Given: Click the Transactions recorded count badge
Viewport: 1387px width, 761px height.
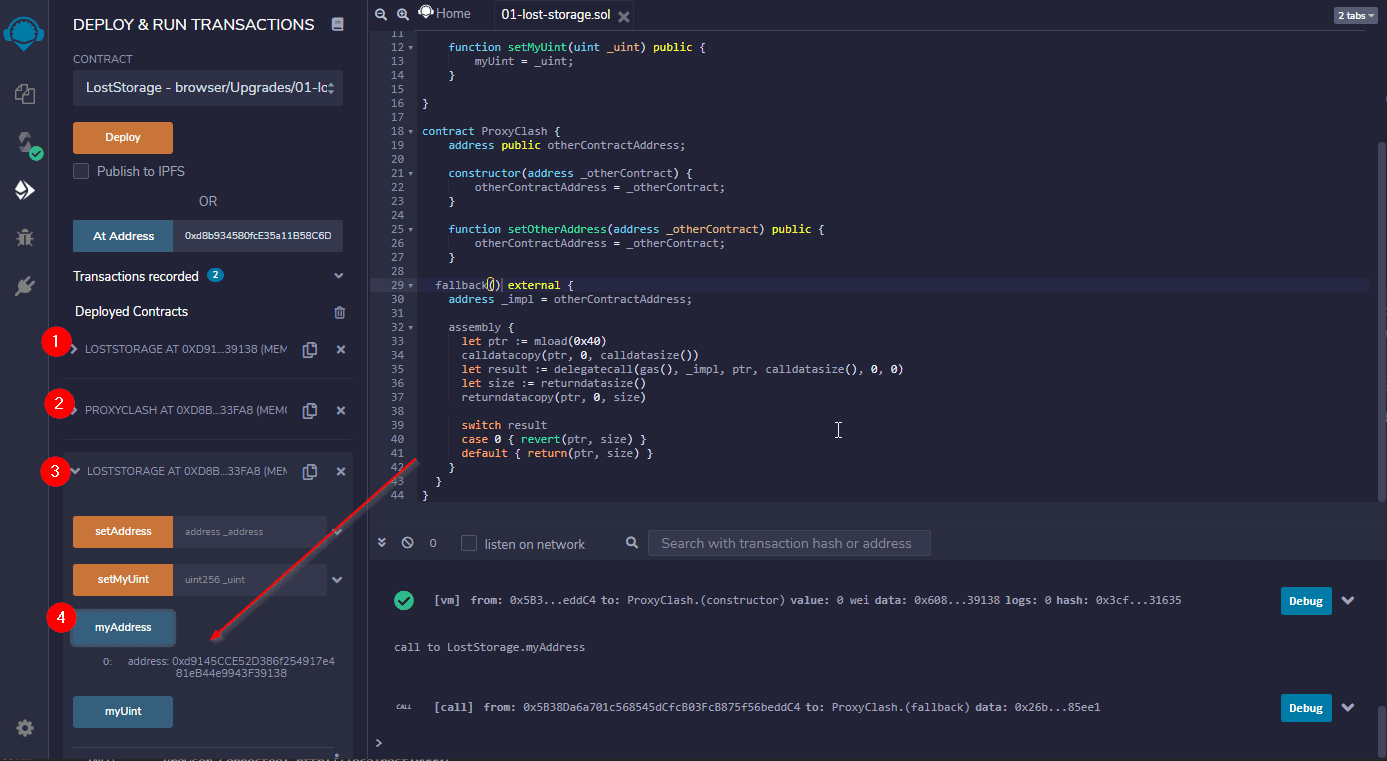Looking at the screenshot, I should point(215,275).
